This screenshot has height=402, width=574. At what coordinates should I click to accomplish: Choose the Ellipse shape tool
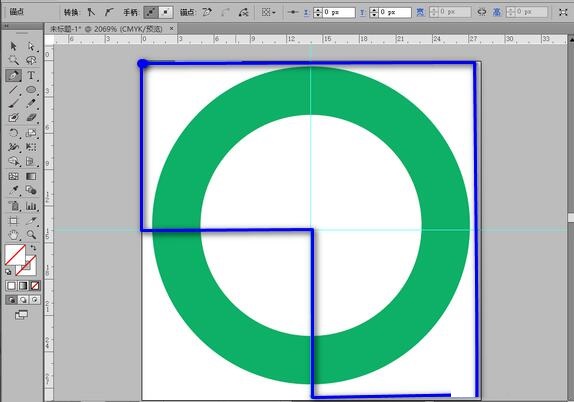[x=31, y=90]
